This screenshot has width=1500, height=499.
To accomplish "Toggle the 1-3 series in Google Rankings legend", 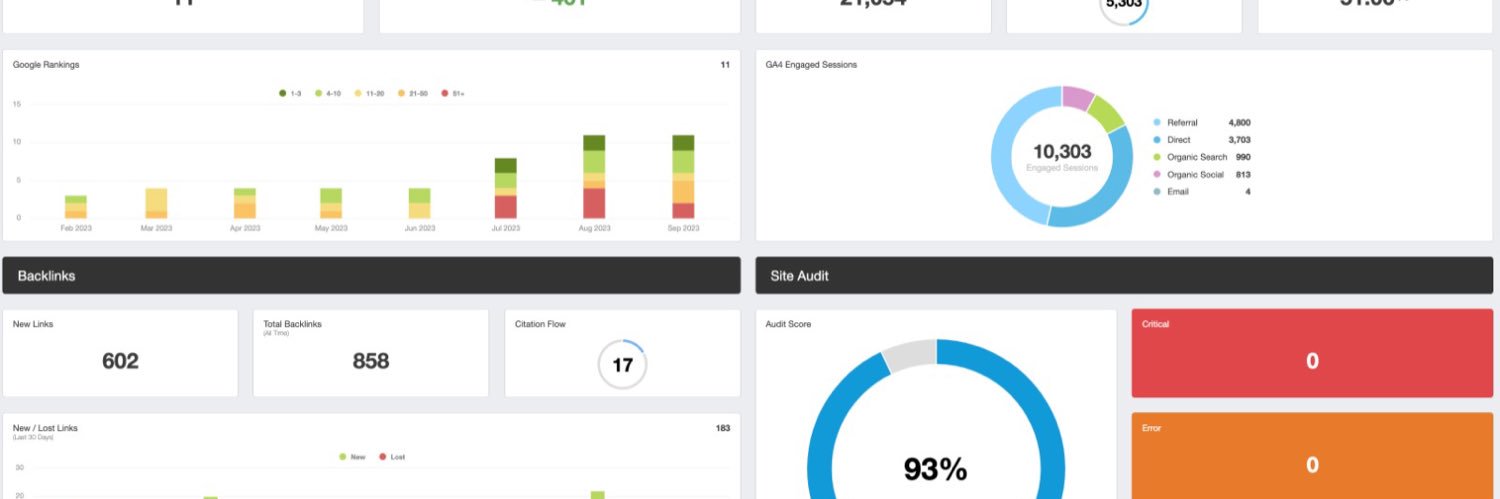I will (290, 93).
